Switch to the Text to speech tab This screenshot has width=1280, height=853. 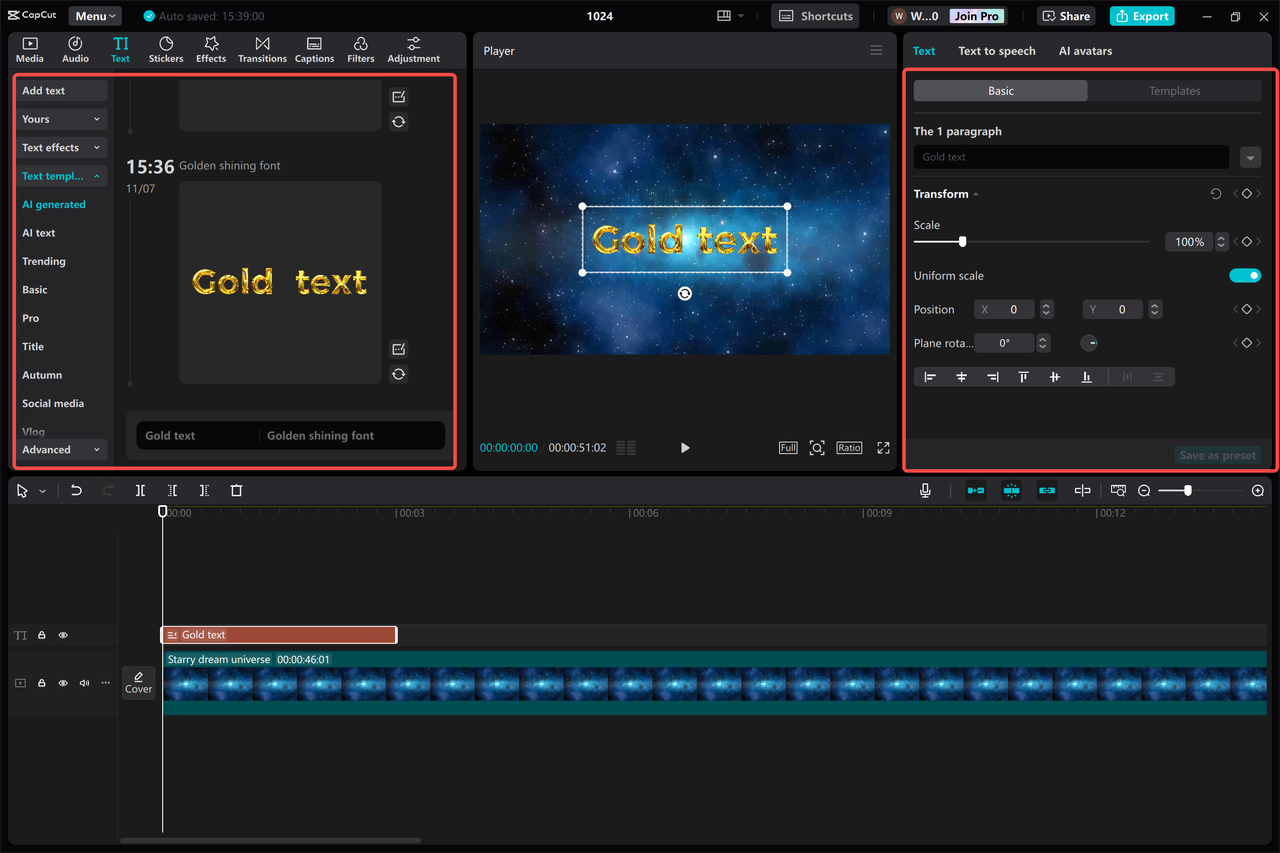pyautogui.click(x=996, y=50)
